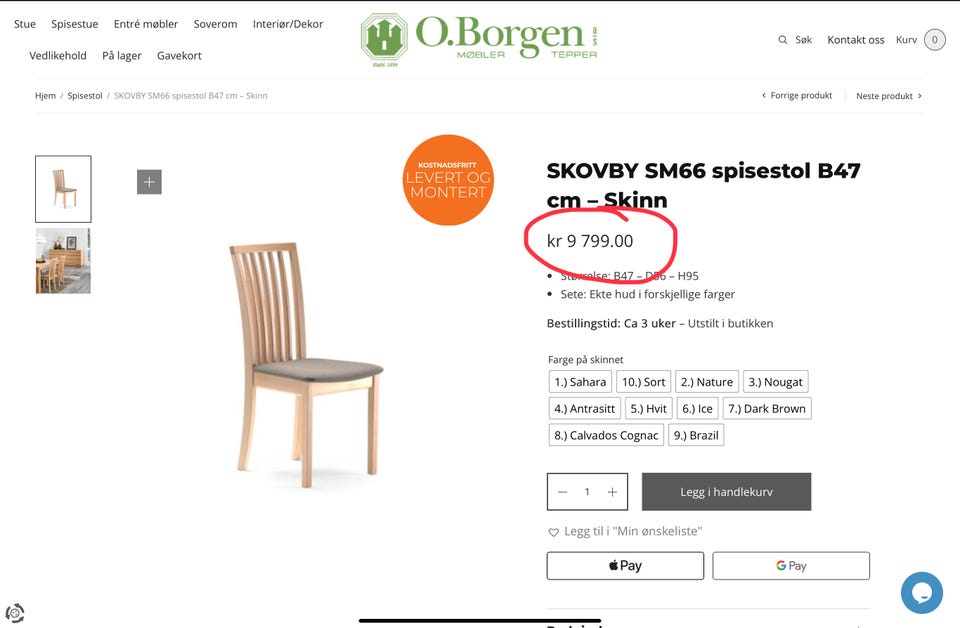Image resolution: width=960 pixels, height=628 pixels.
Task: Click the search magnifier icon
Action: (x=782, y=40)
